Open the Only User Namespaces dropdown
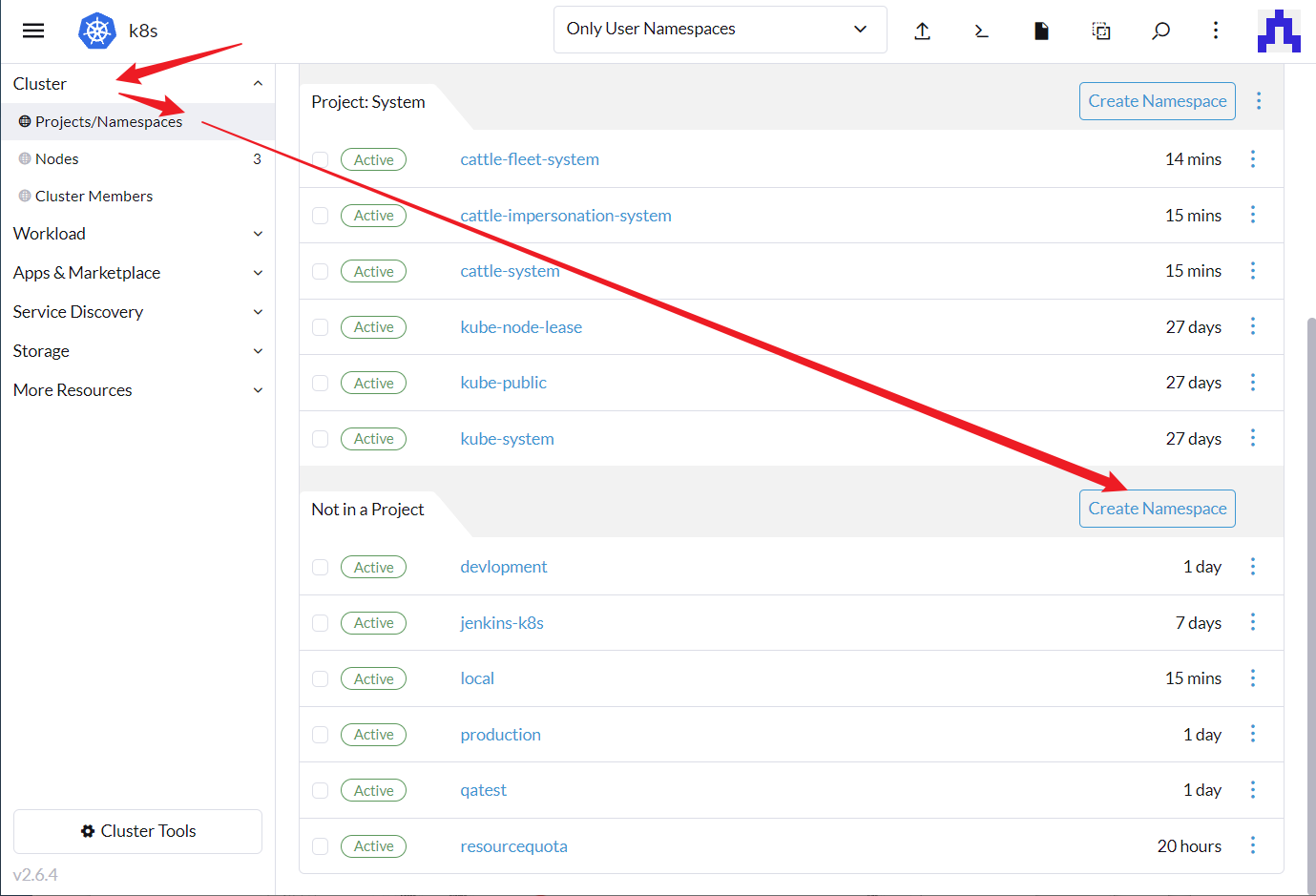1316x896 pixels. tap(720, 30)
